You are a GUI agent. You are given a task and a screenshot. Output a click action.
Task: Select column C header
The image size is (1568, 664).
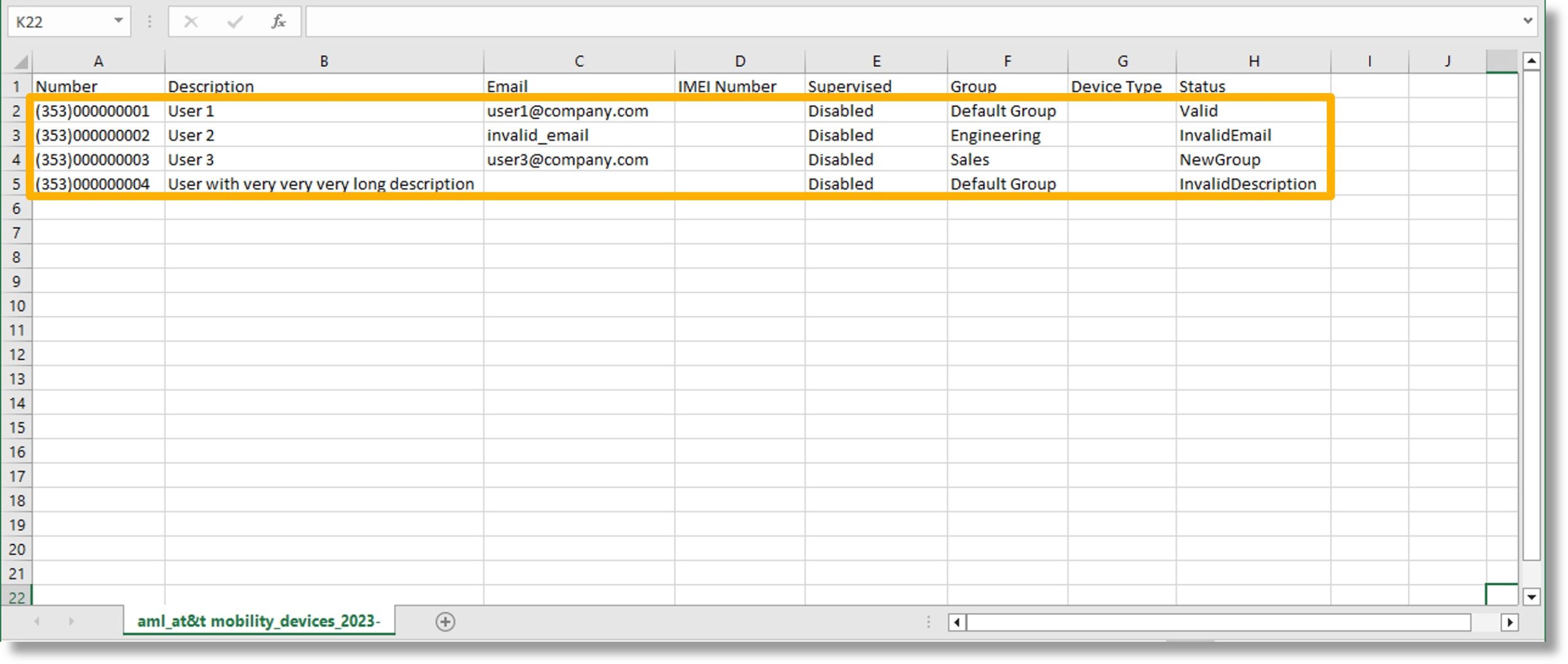tap(579, 61)
